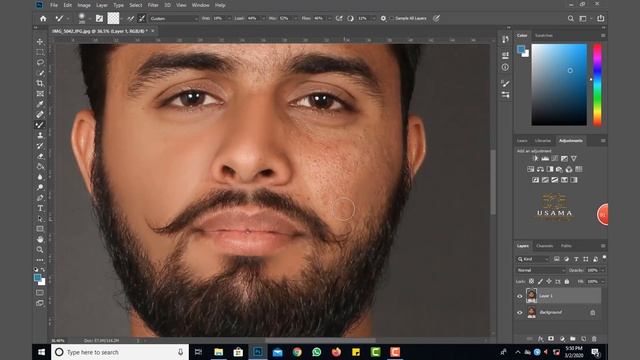Click the hue spectrum slider
The width and height of the screenshot is (640, 360).
597,84
